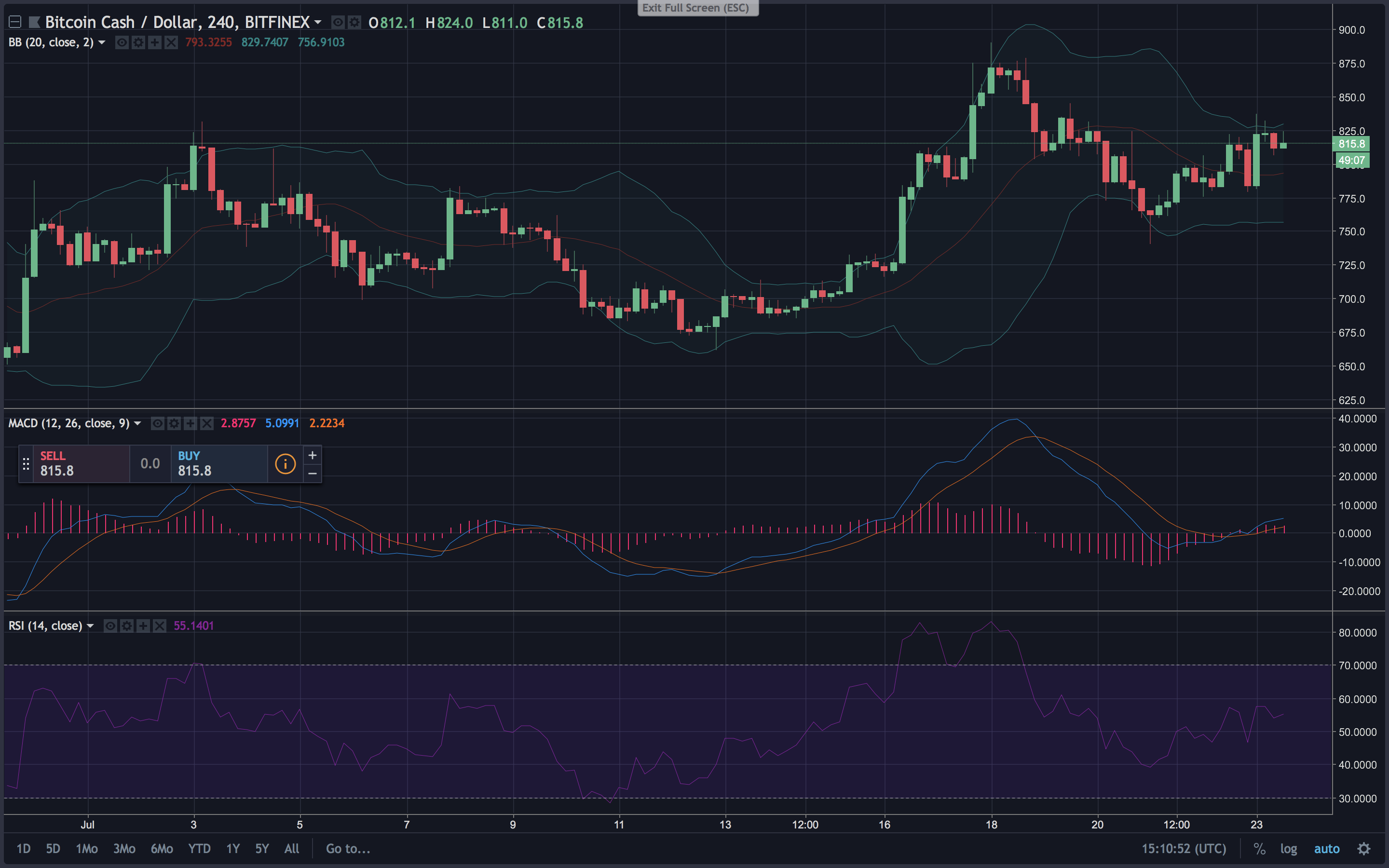1389x868 pixels.
Task: Expand the RSI (14, close) dropdown arrow
Action: (x=90, y=626)
